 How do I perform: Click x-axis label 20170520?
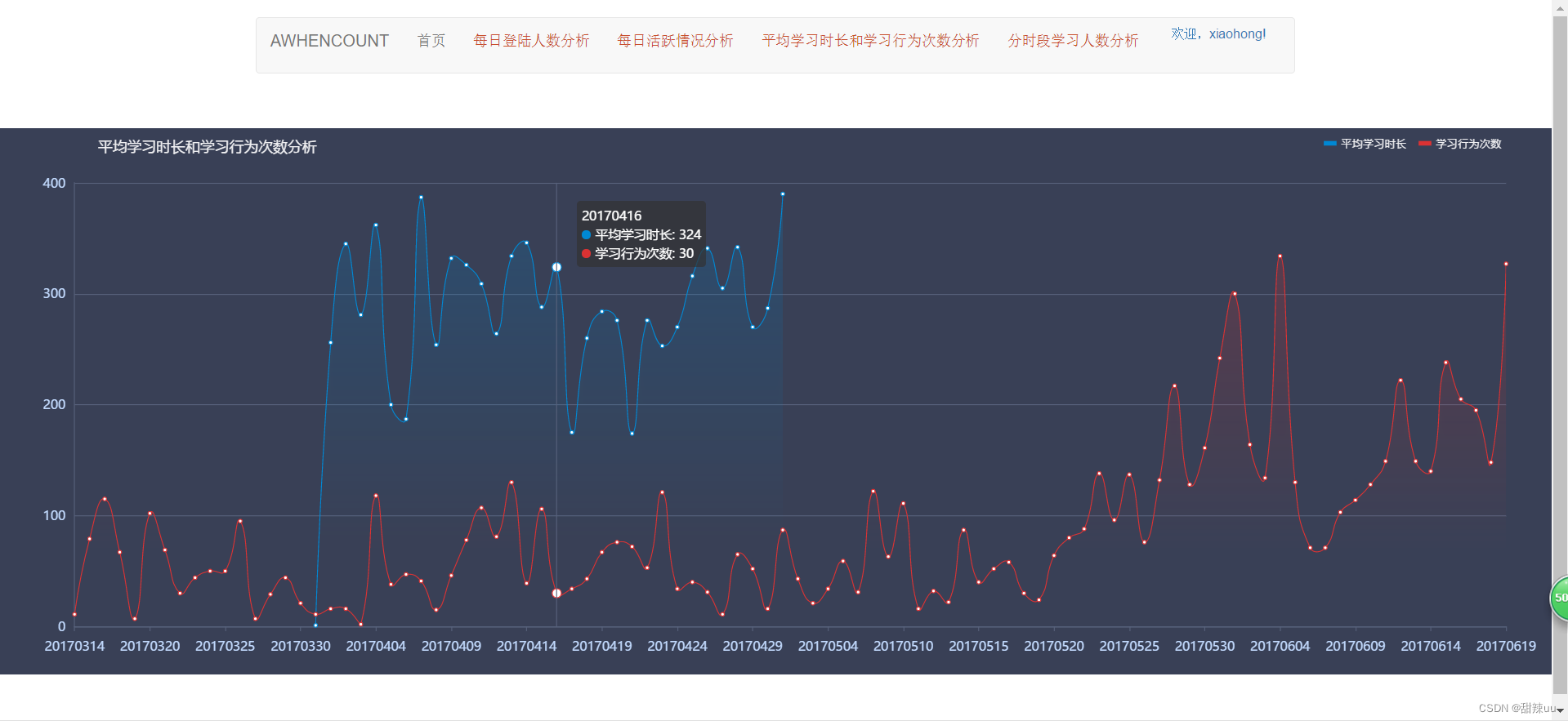[x=1054, y=646]
